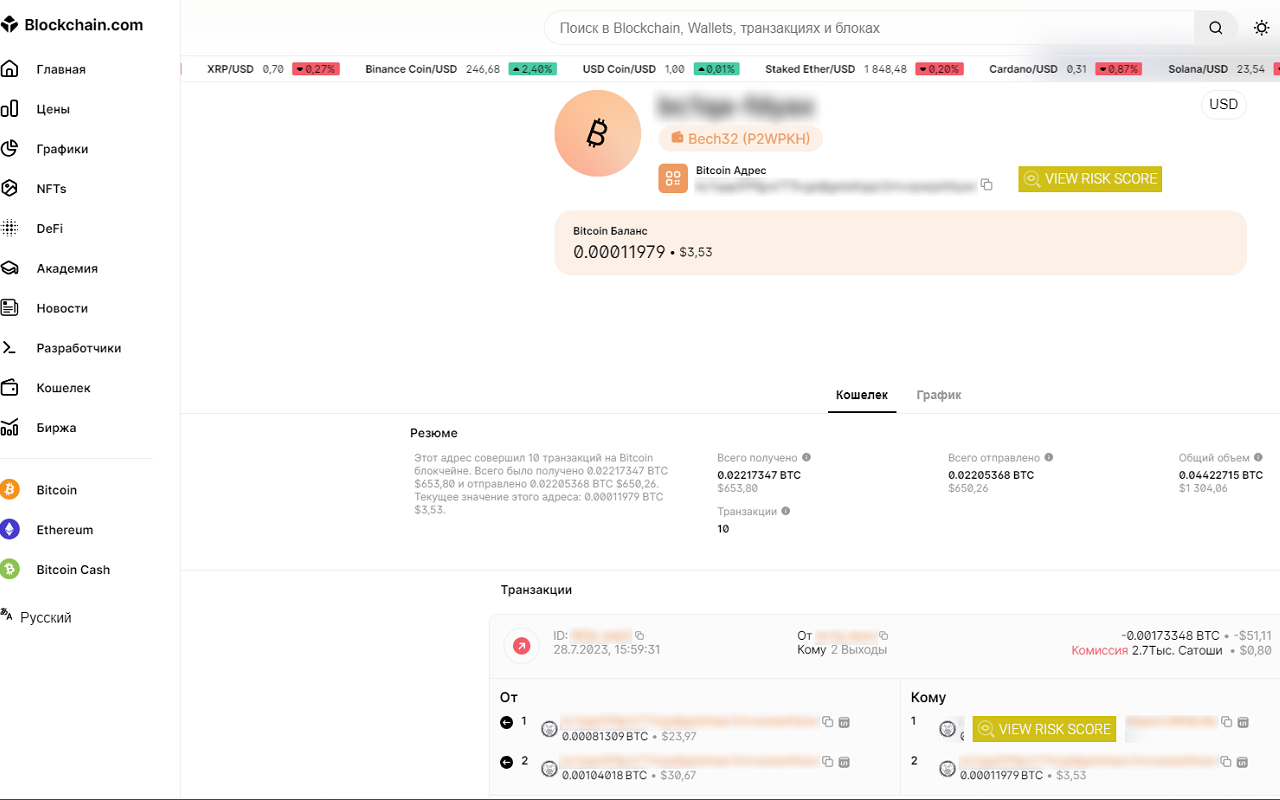The height and width of the screenshot is (800, 1280).
Task: Click back arrow of input 1
Action: point(506,722)
